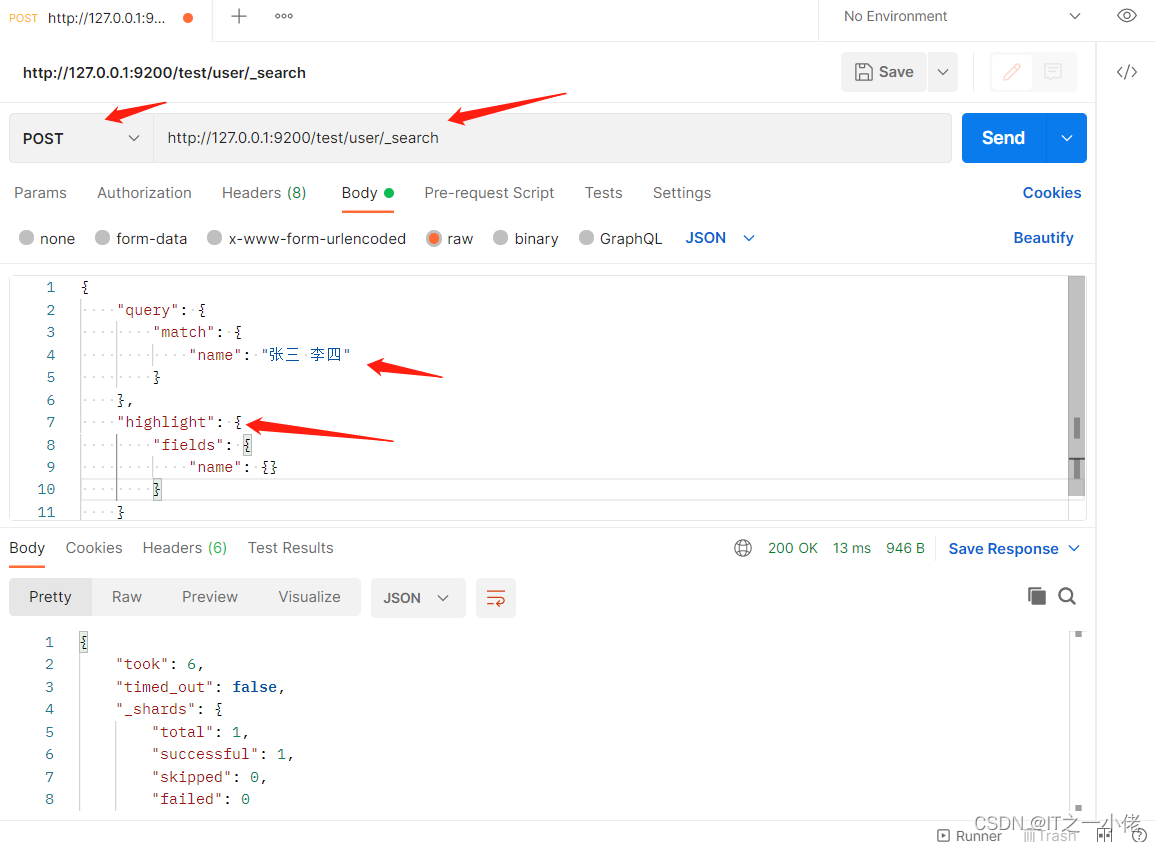This screenshot has width=1156, height=842.
Task: Click the request title _search URL text
Action: pos(164,72)
